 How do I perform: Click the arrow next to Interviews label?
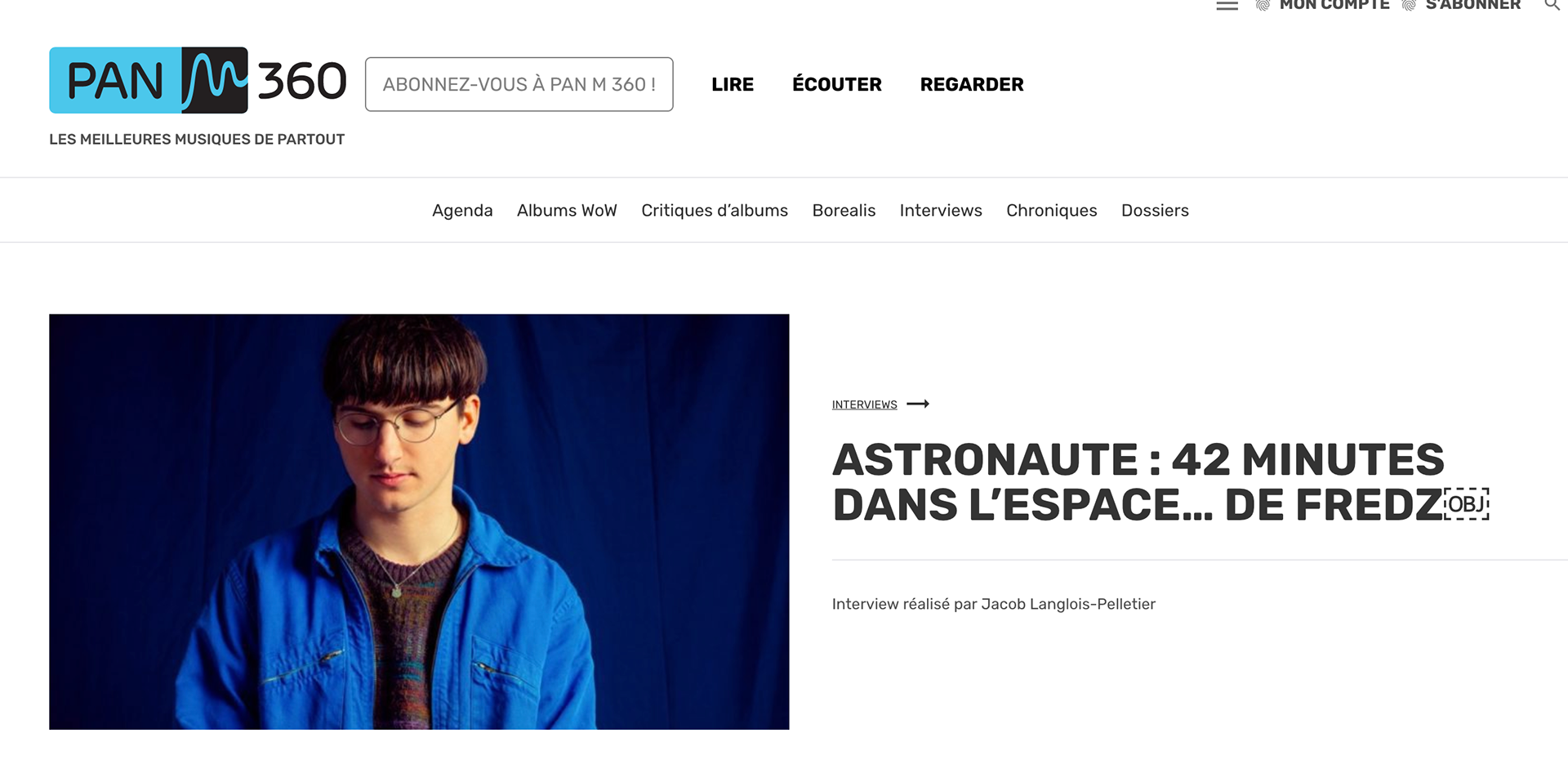pos(918,404)
